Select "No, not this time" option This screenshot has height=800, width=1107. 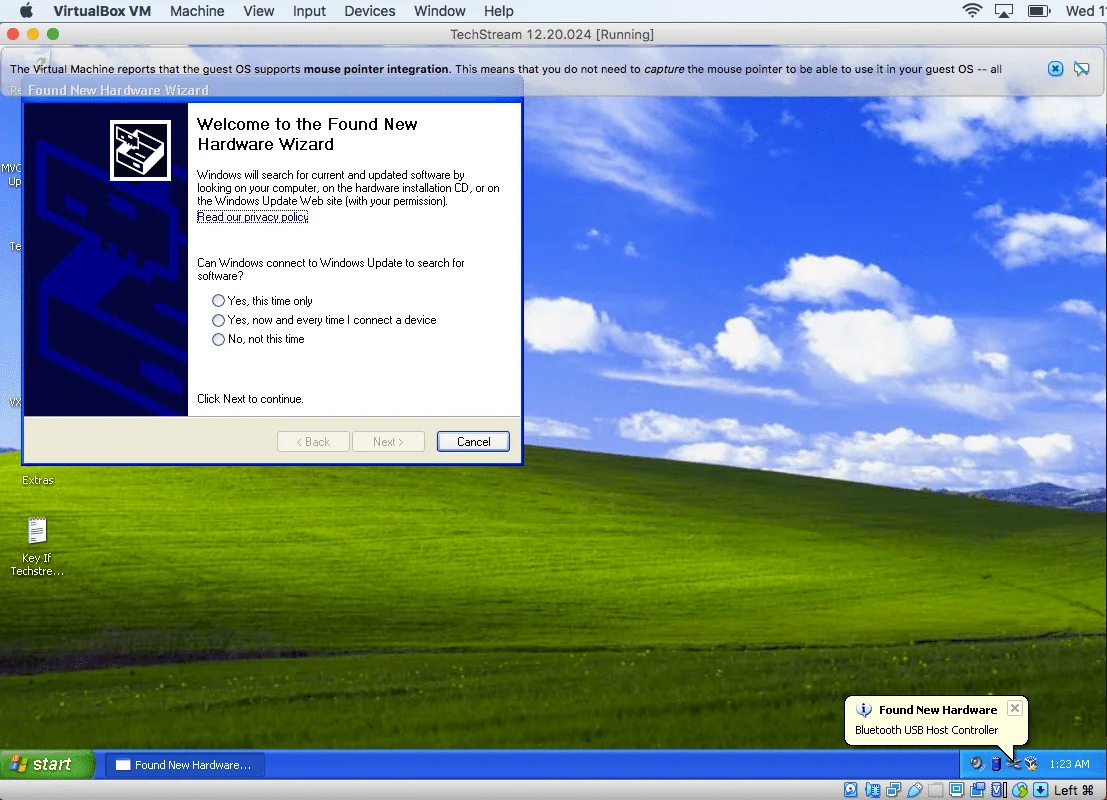219,340
